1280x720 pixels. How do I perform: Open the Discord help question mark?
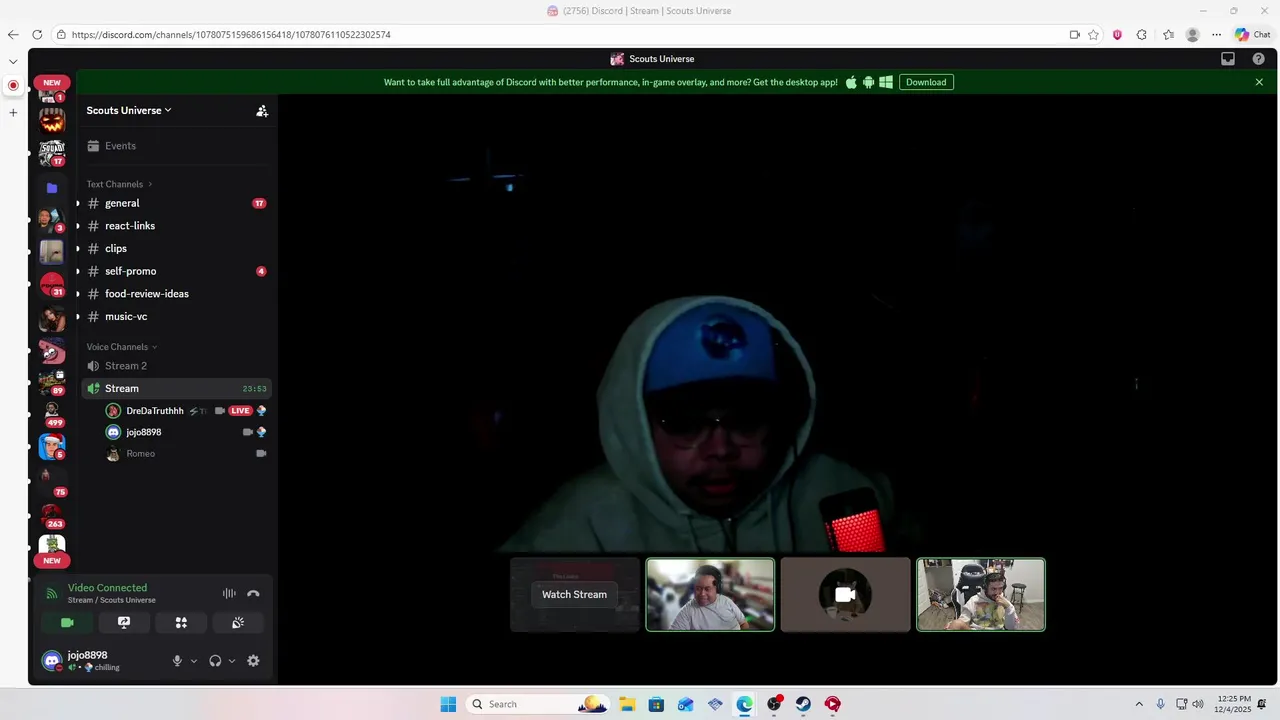pyautogui.click(x=1259, y=59)
